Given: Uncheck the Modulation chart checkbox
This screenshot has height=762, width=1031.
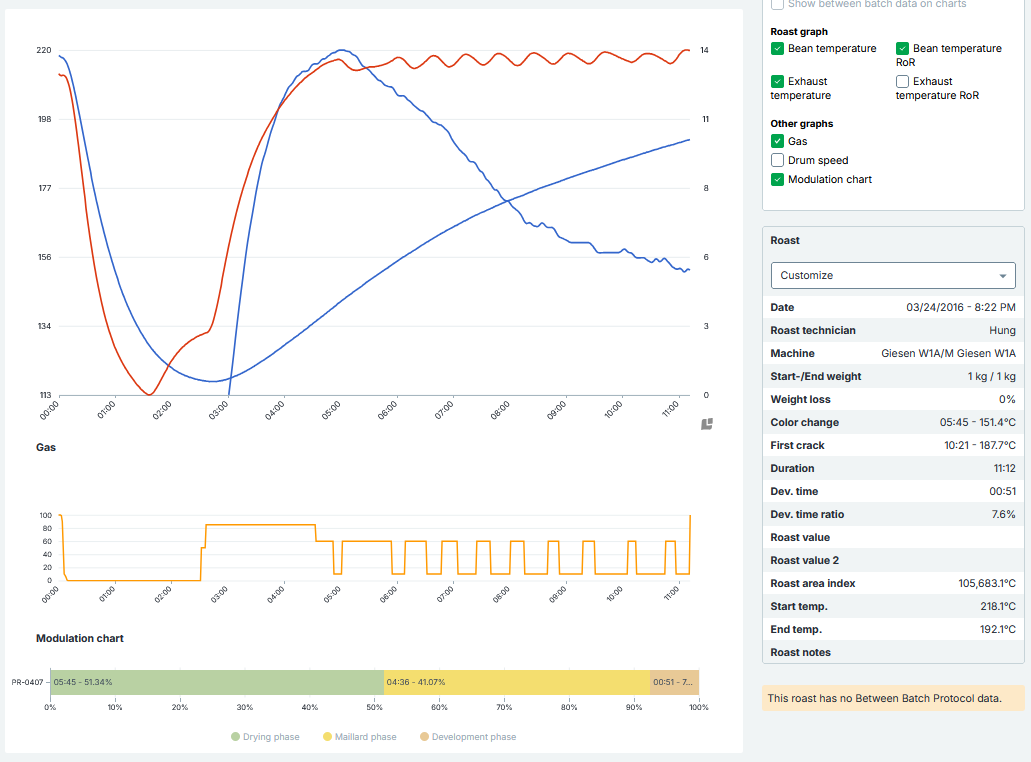Looking at the screenshot, I should [777, 179].
